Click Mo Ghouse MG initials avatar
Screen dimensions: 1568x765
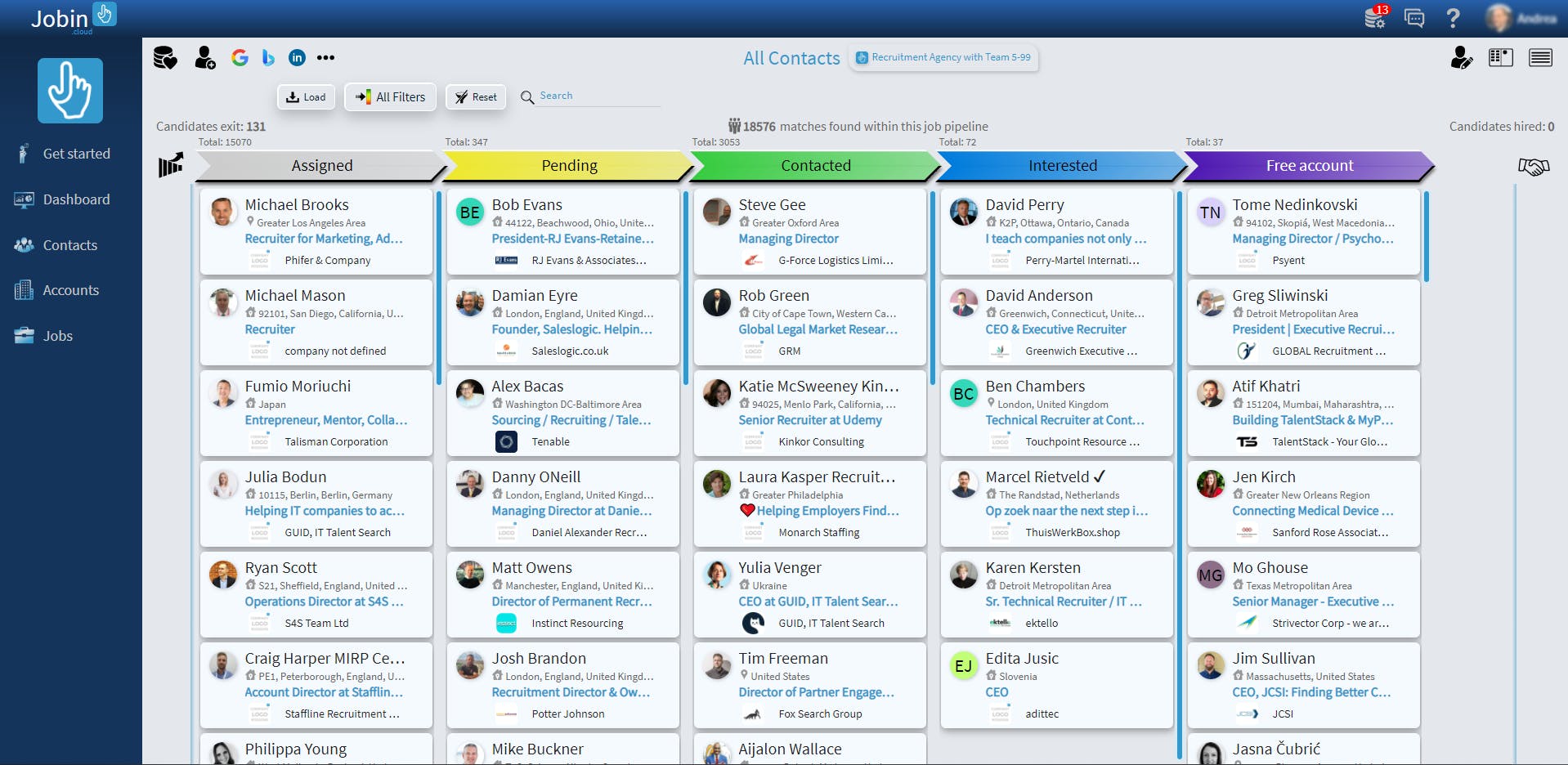tap(1211, 575)
